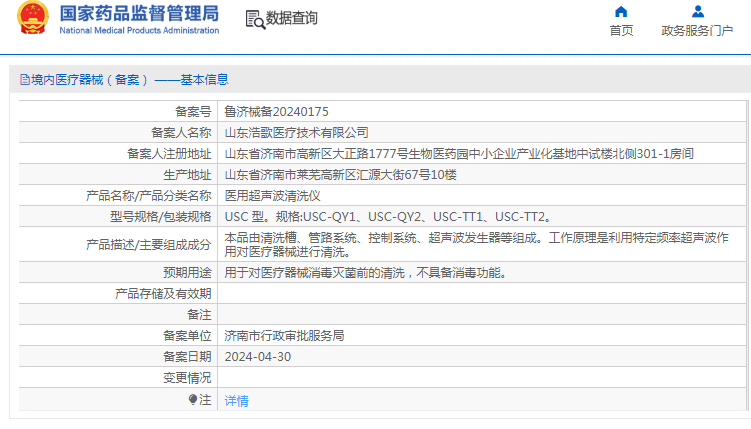Click the 备案人注册地址 row label

coord(169,154)
